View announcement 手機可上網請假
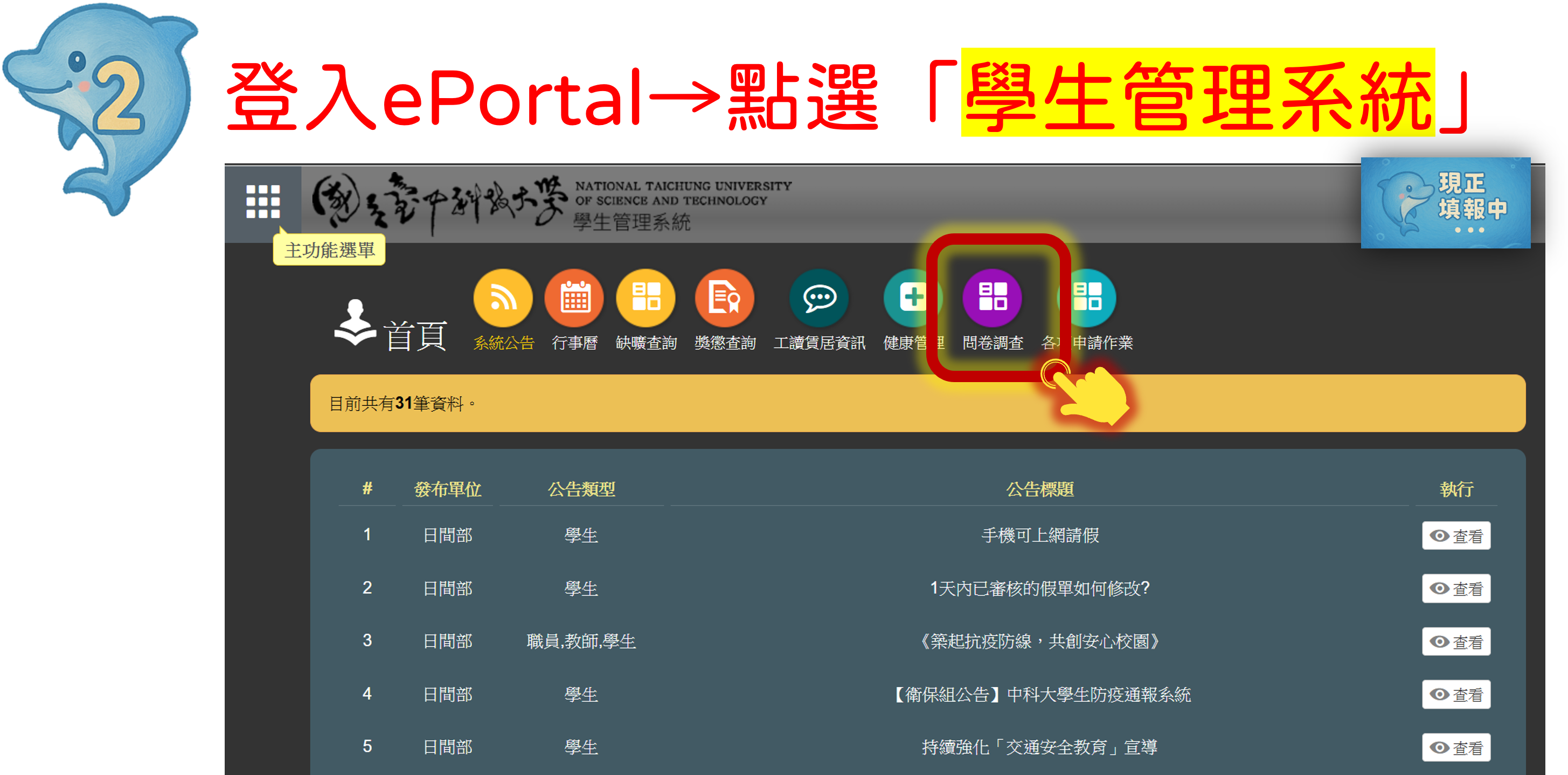This screenshot has width=1568, height=775. (1456, 536)
